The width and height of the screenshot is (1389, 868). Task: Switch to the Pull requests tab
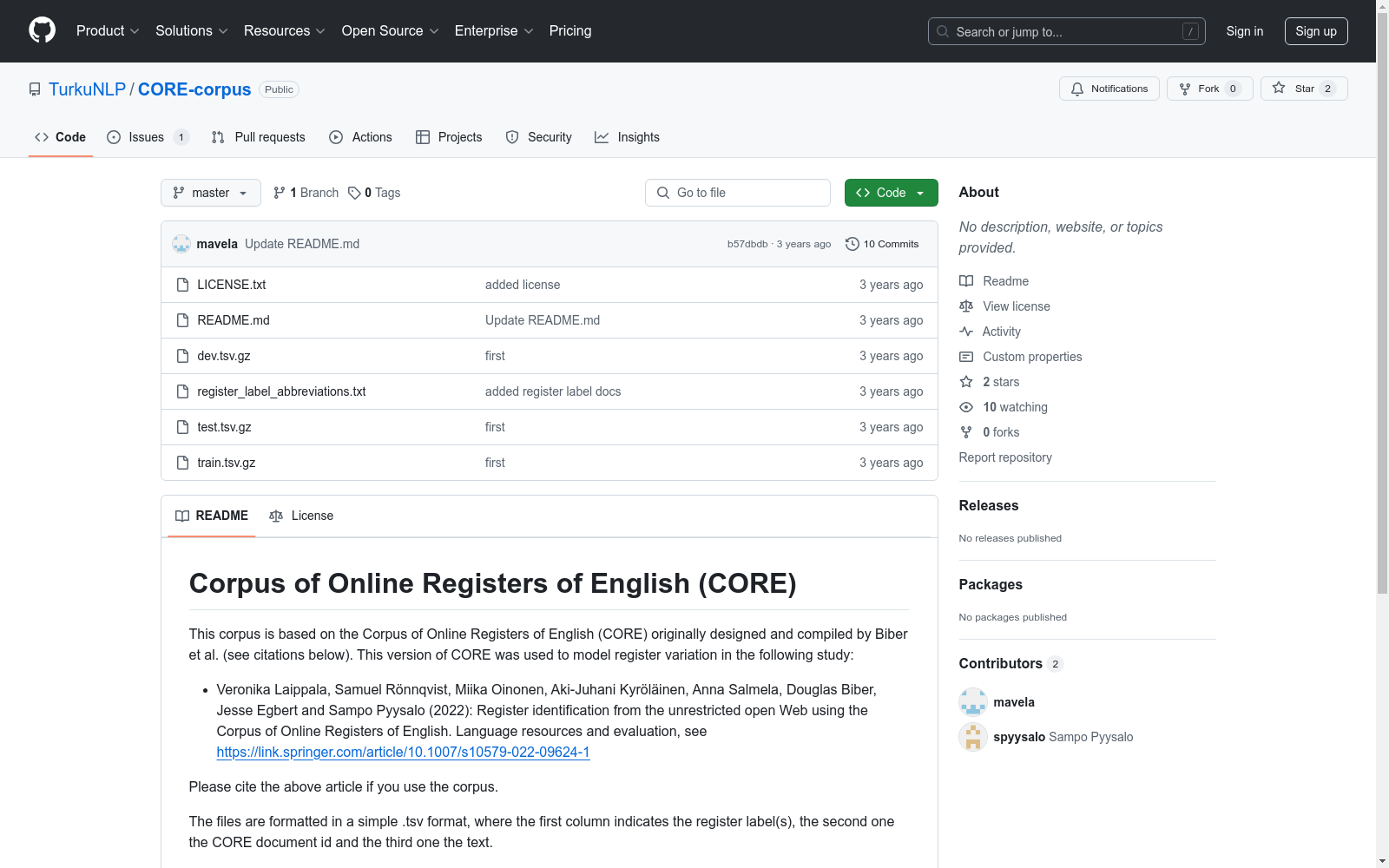[x=259, y=137]
